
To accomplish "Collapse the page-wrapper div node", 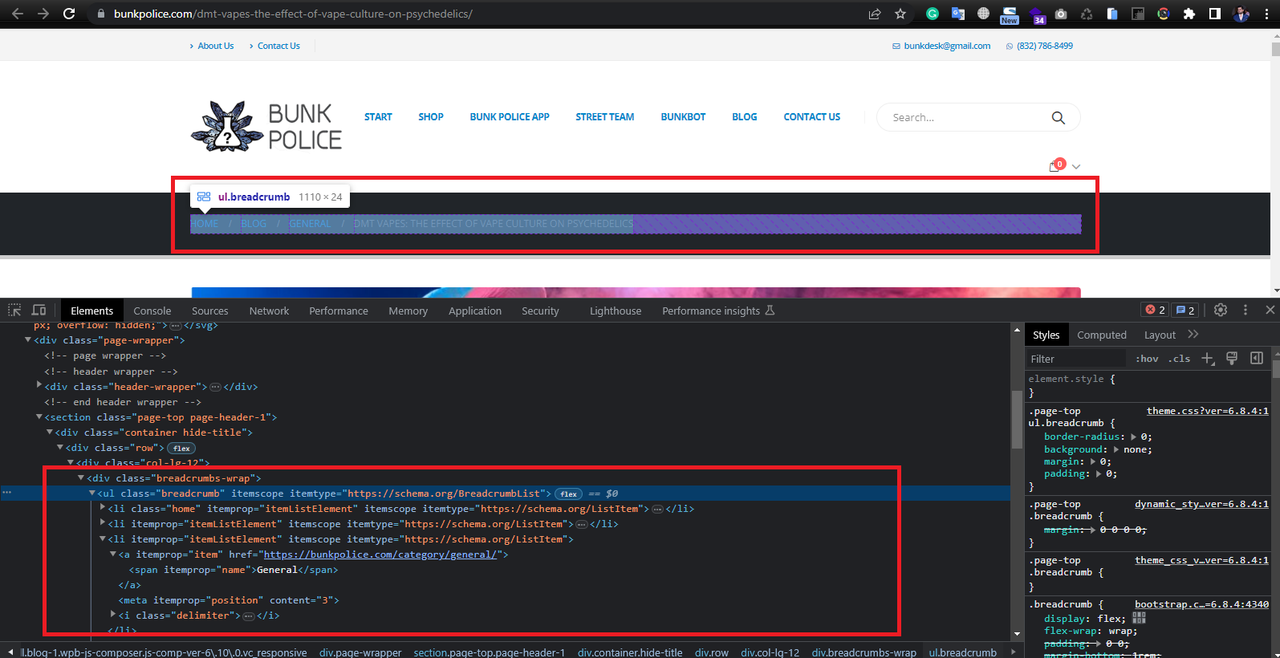I will tap(29, 340).
